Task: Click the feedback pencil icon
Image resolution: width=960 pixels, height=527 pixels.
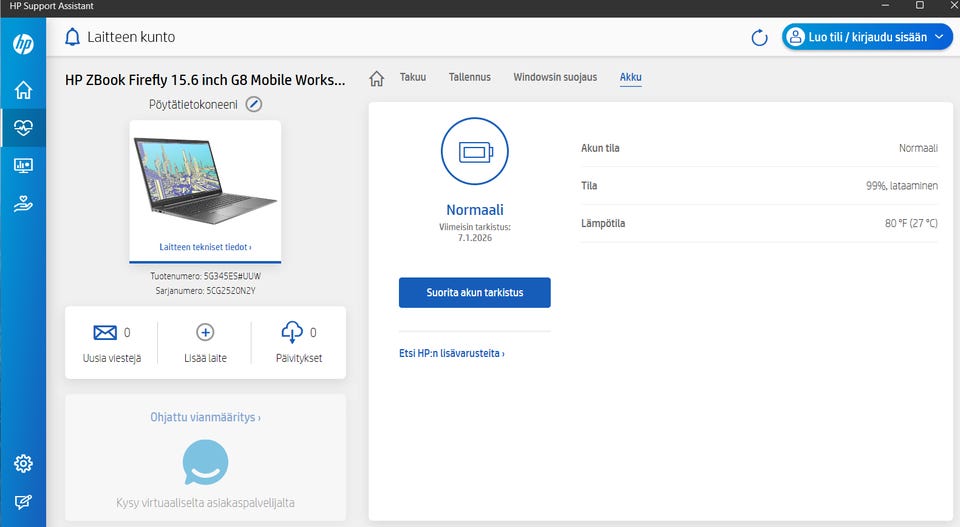Action: (x=23, y=502)
